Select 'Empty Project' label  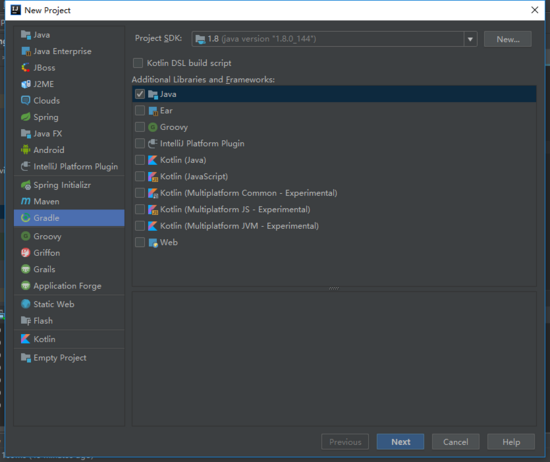pyautogui.click(x=60, y=358)
